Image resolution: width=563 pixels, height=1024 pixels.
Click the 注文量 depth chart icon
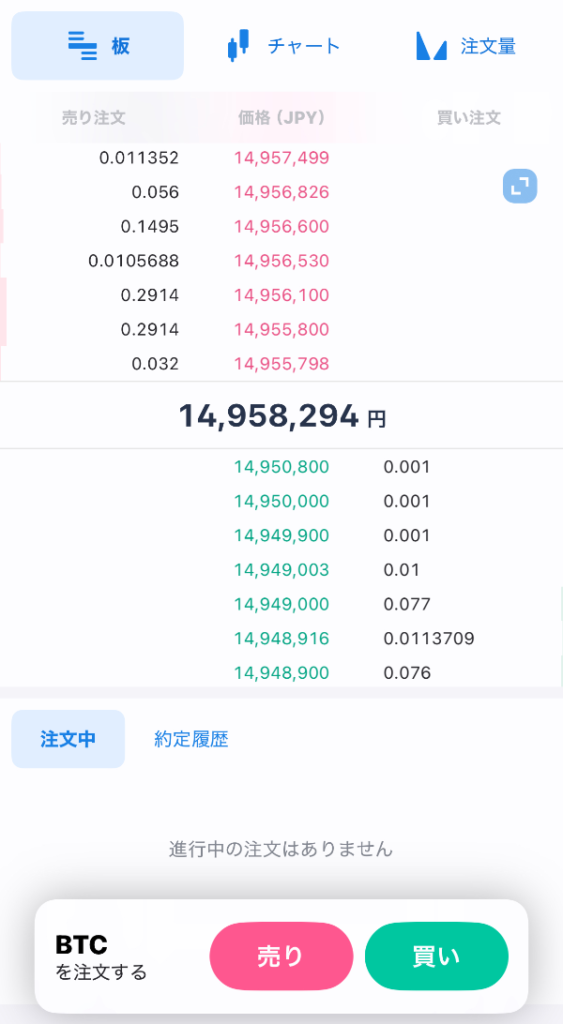coord(431,46)
